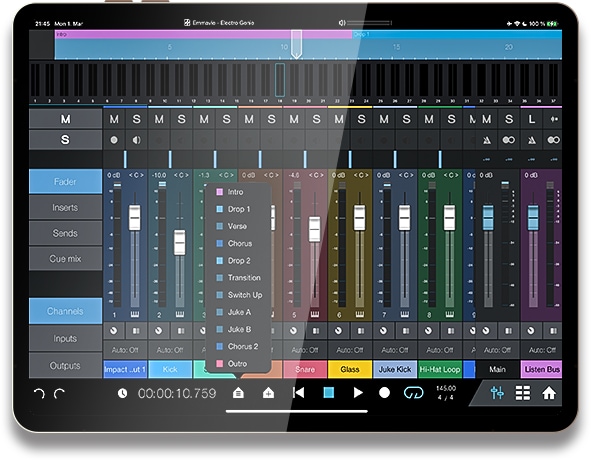Open Auto: Off dropdown on Main channel
The image size is (591, 460).
tap(497, 350)
